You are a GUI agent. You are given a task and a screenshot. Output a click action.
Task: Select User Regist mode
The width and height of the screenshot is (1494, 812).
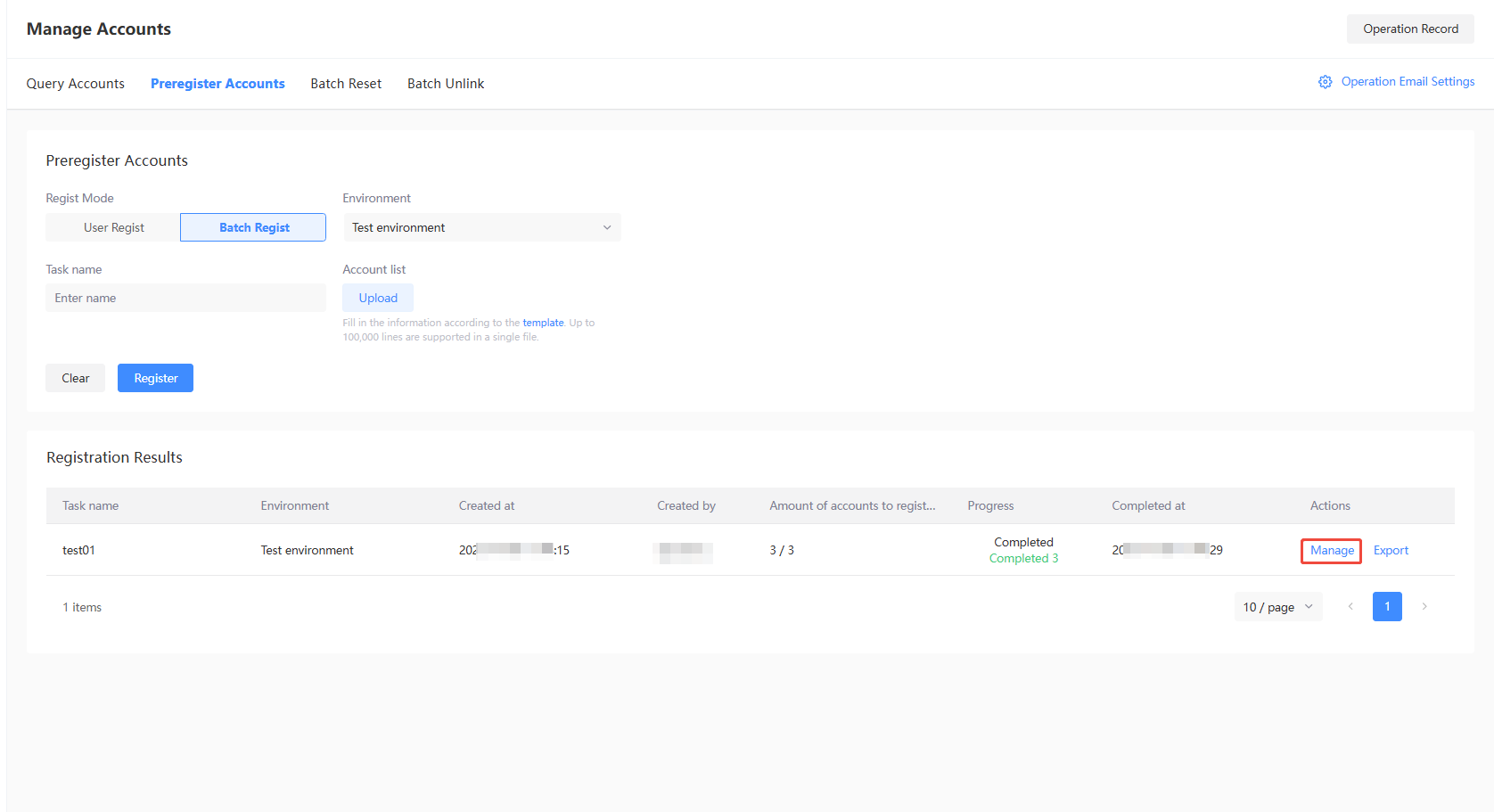coord(113,227)
